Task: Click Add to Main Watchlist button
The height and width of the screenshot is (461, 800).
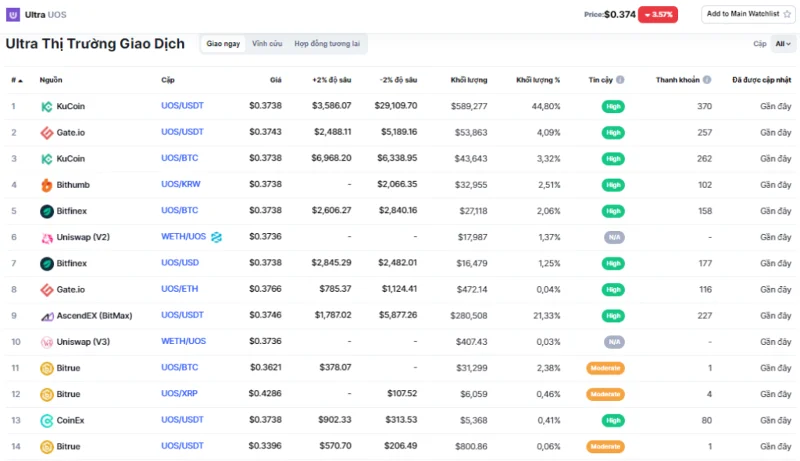Action: click(x=748, y=14)
